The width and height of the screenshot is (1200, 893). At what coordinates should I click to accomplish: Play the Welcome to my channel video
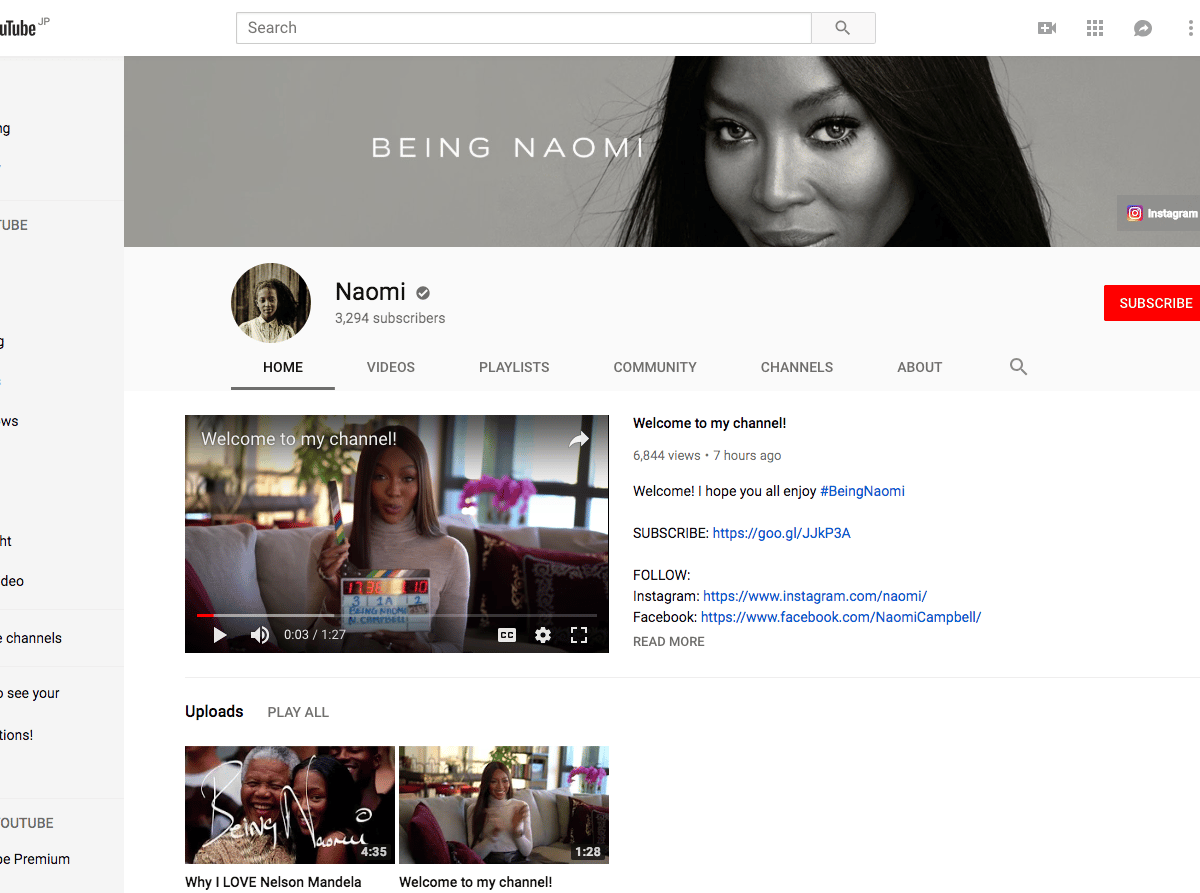tap(220, 635)
